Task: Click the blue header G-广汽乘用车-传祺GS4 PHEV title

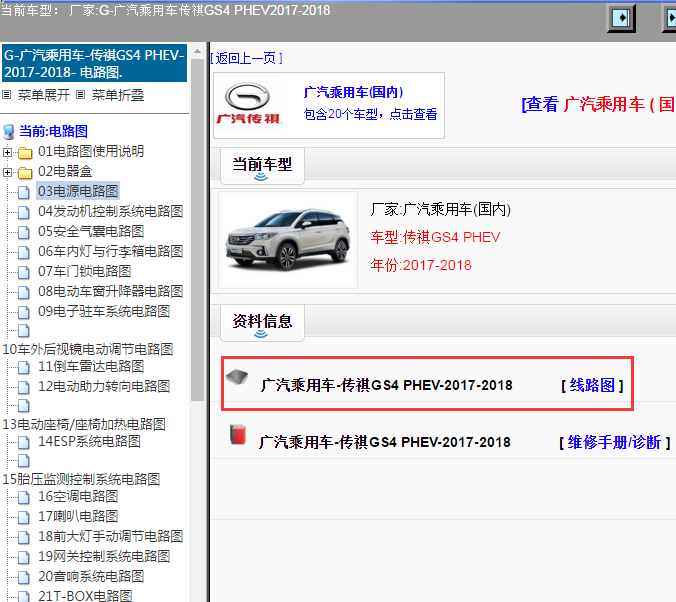Action: tap(94, 63)
